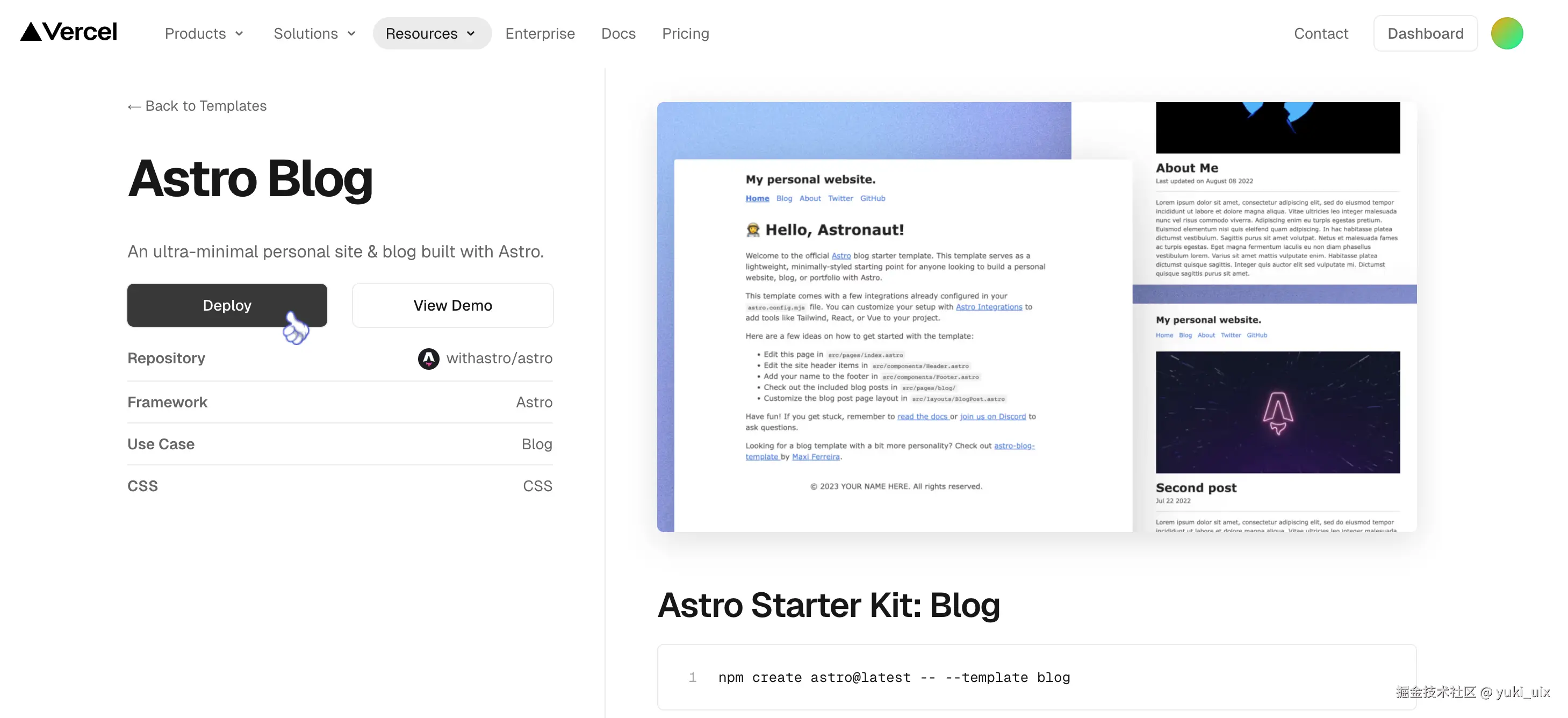Viewport: 1568px width, 718px height.
Task: Click the Astro framework value
Action: [535, 403]
